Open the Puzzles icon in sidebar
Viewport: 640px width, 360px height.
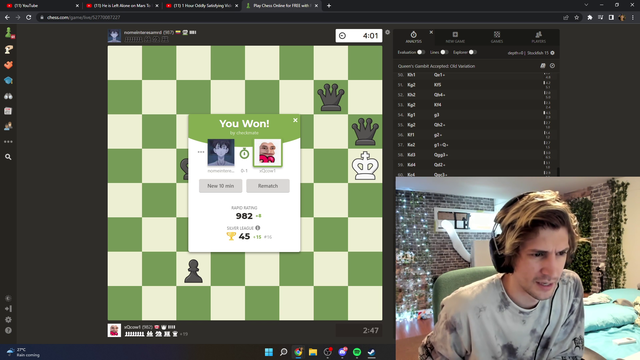point(9,49)
